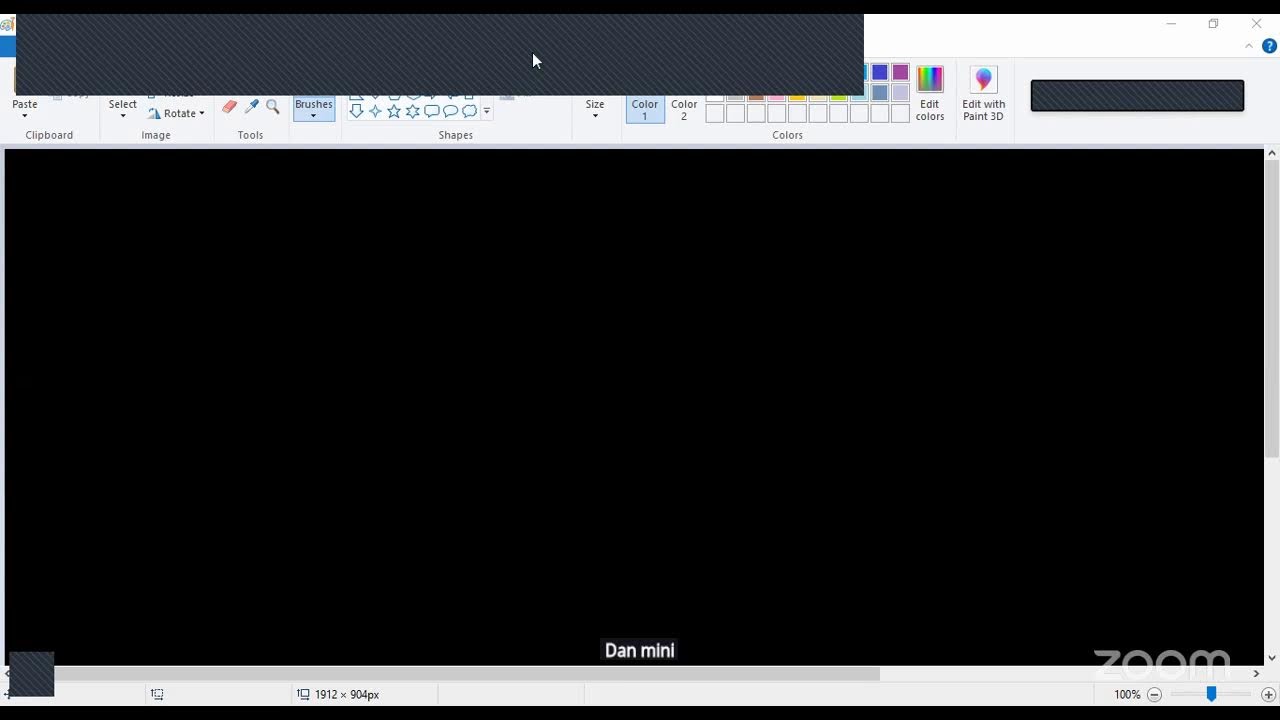Select the Magnifier tool

(272, 107)
